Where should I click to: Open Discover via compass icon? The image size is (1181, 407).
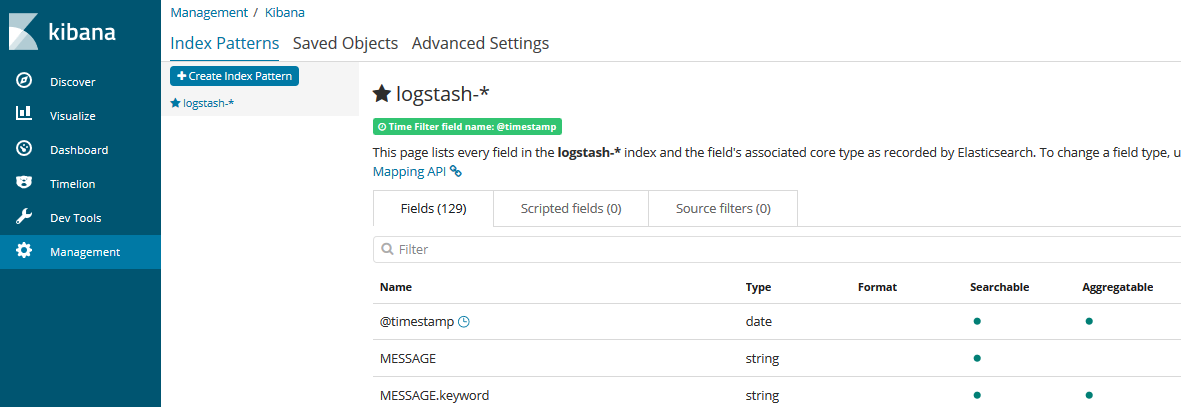(25, 81)
